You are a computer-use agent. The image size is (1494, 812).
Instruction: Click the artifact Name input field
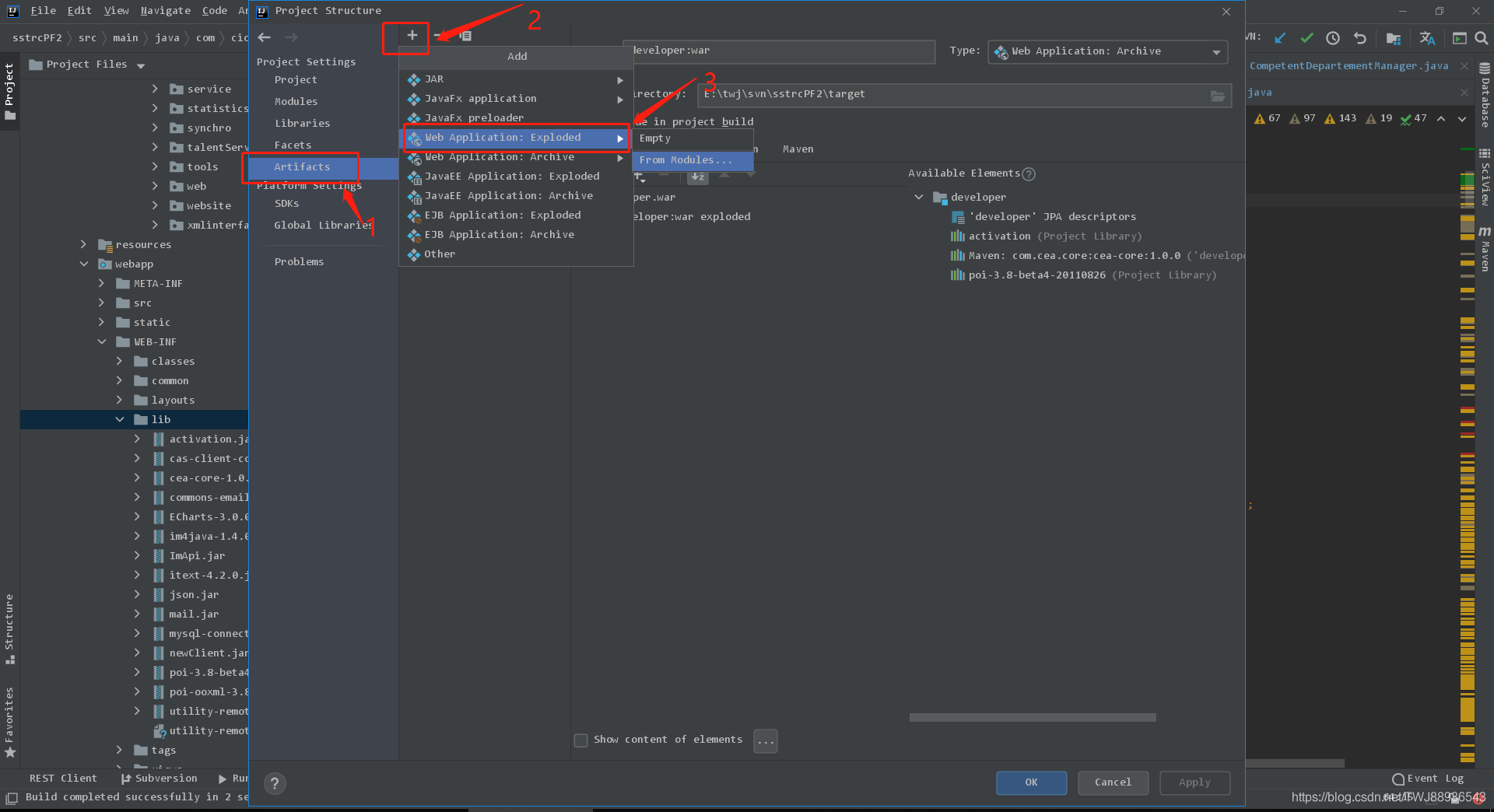(x=780, y=51)
